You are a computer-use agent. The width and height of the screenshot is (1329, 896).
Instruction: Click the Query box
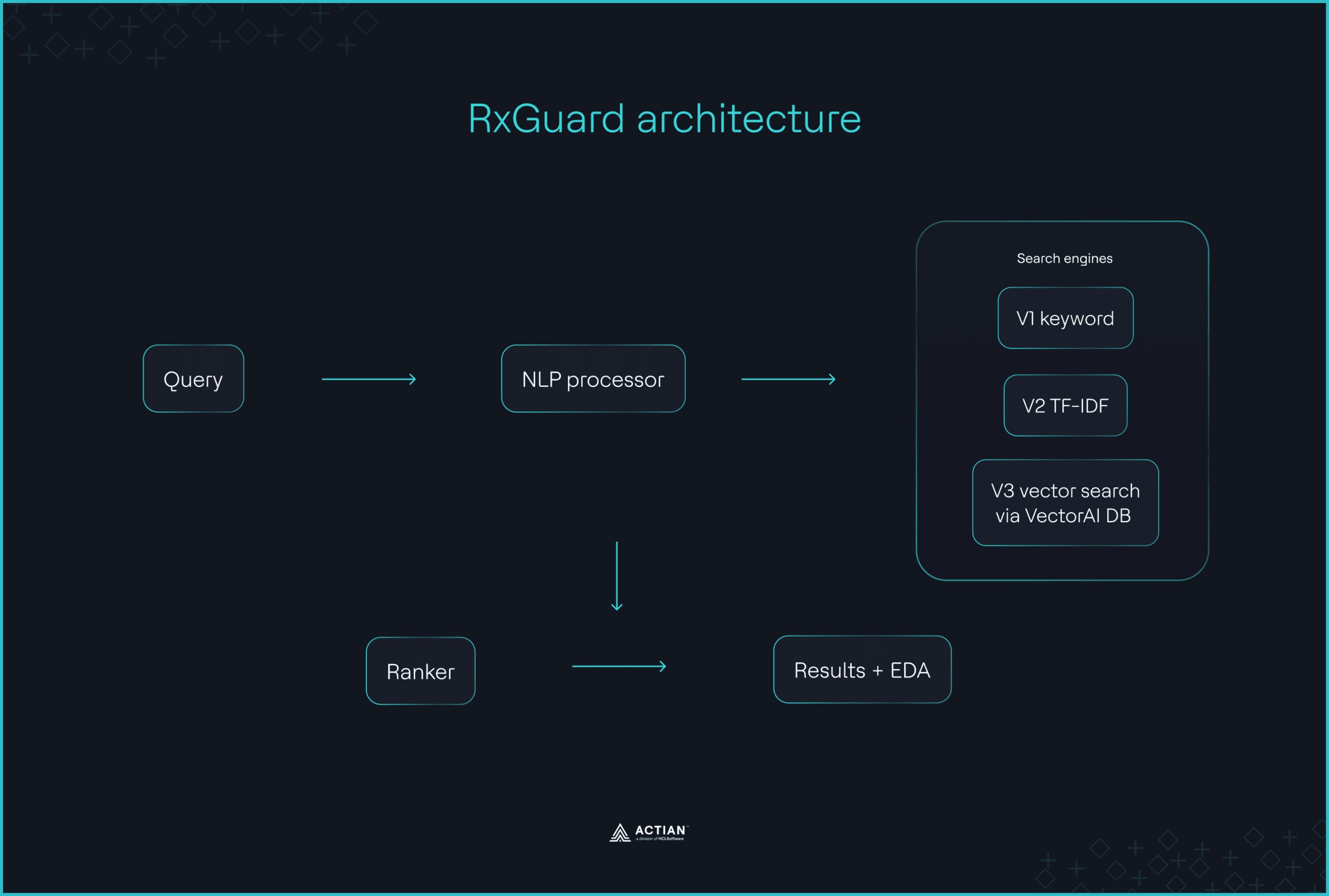click(193, 379)
